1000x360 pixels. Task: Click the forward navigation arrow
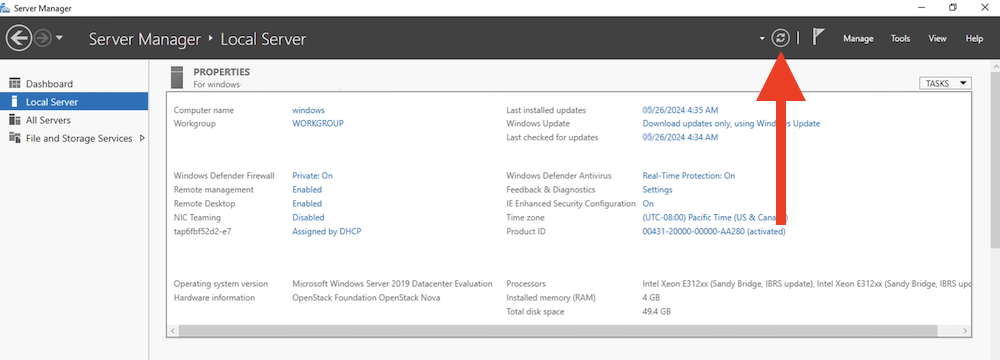pyautogui.click(x=42, y=38)
